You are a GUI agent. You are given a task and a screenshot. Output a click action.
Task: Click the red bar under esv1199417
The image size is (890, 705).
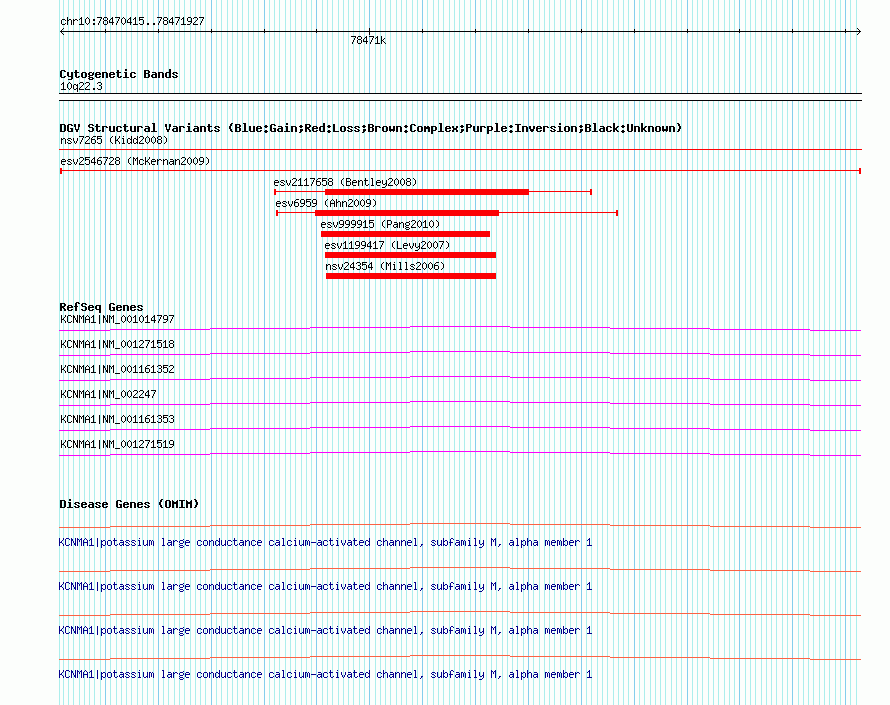point(410,255)
